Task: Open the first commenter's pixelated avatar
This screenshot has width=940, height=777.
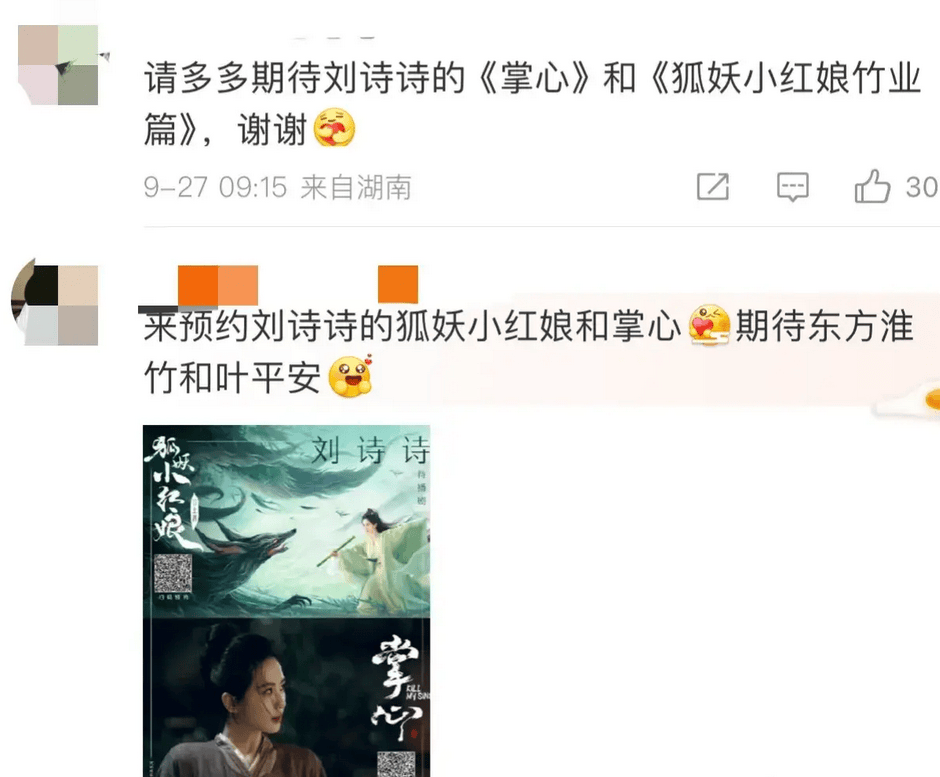Action: (58, 65)
